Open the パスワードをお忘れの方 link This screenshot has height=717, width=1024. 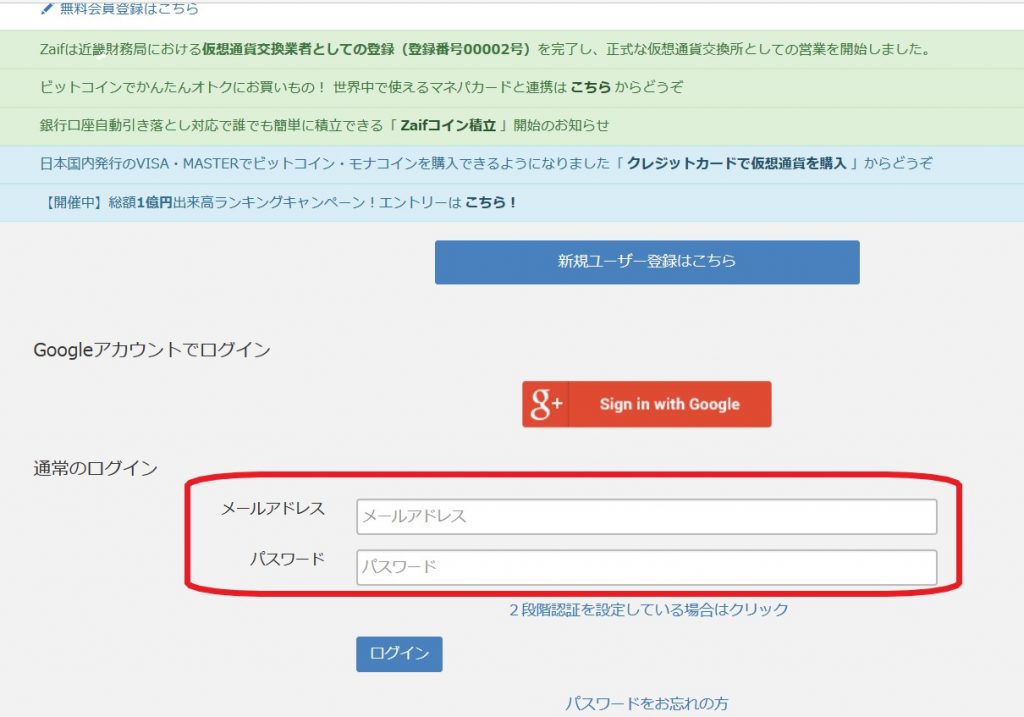coord(647,703)
